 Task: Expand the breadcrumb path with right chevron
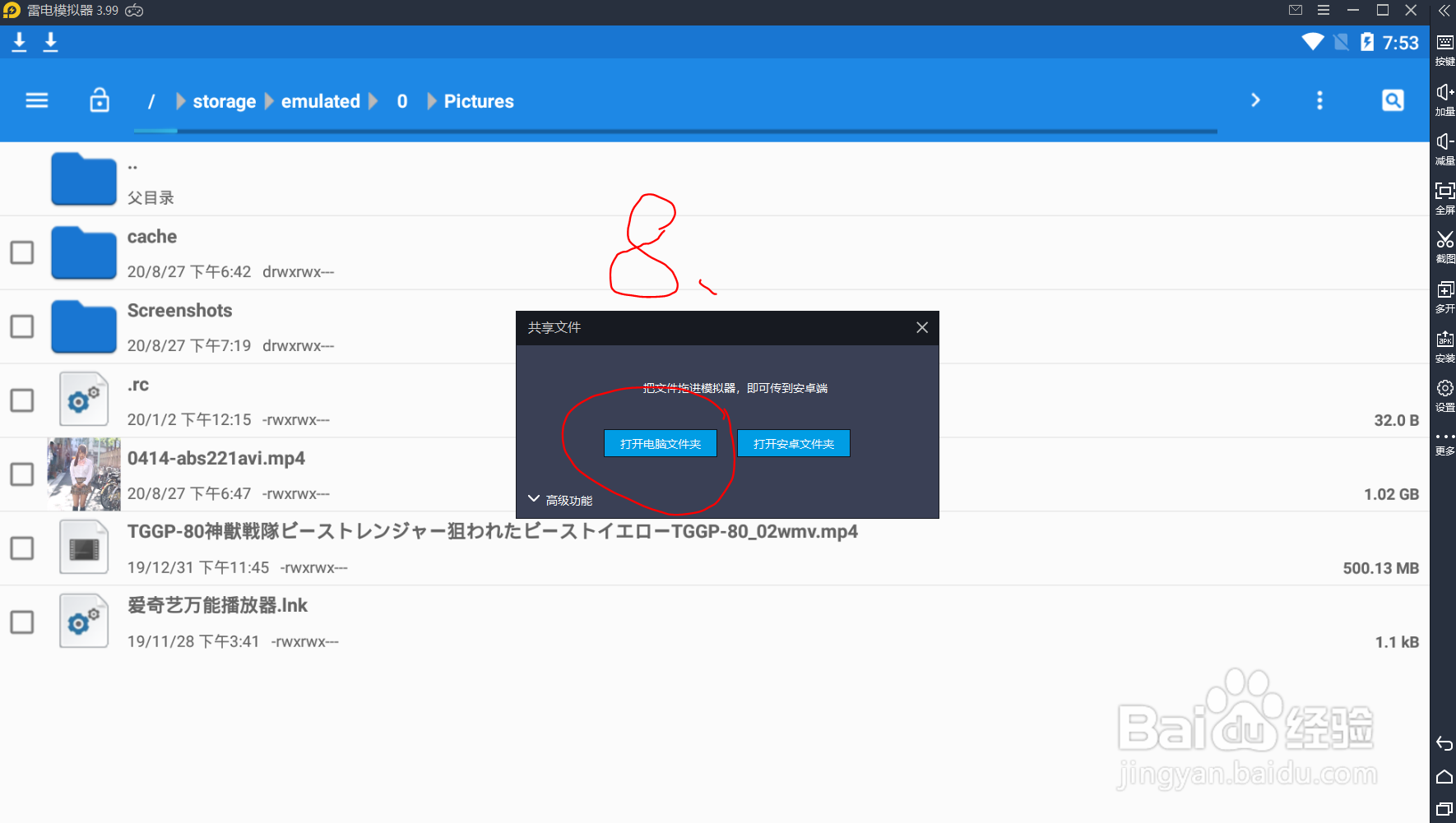click(1255, 100)
